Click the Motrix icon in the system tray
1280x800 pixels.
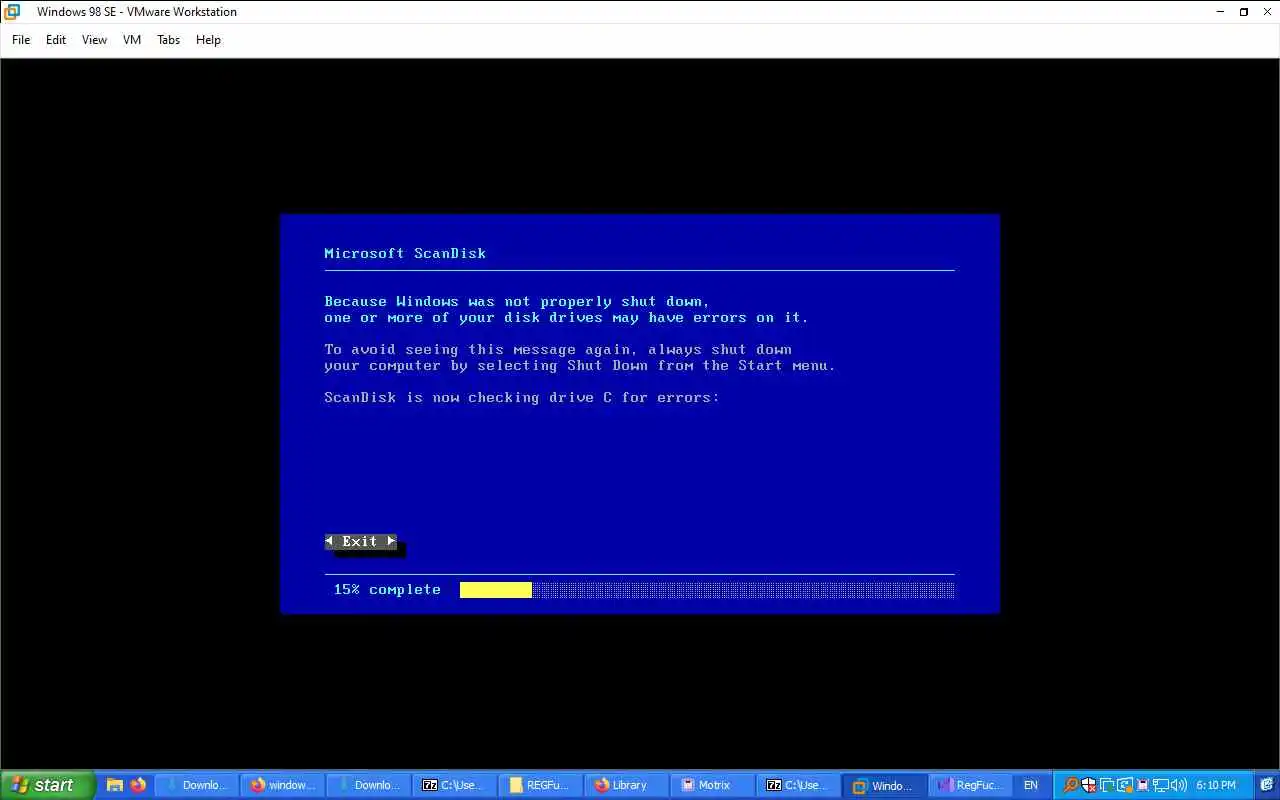1143,785
